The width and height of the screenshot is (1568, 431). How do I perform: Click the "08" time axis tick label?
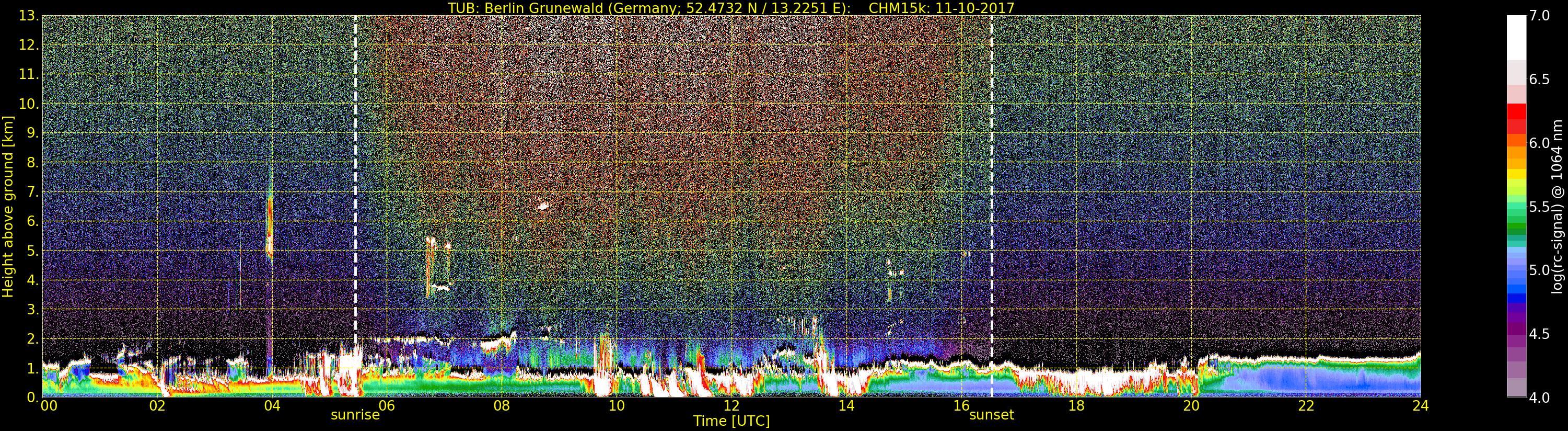tap(501, 405)
